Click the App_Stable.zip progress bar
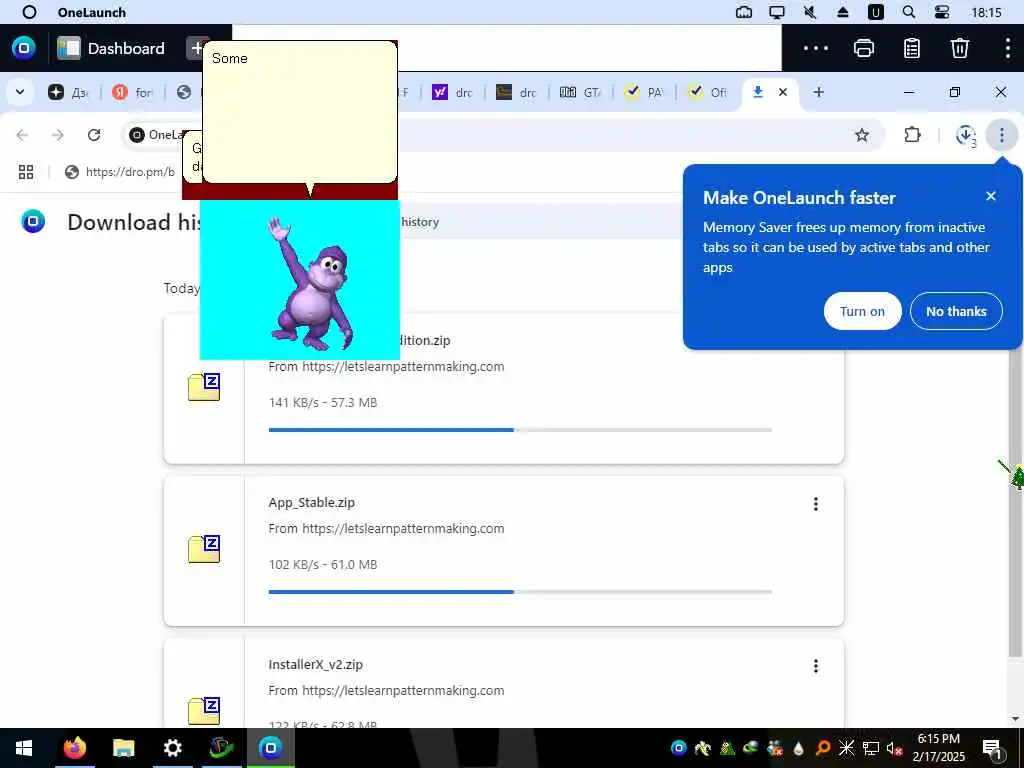This screenshot has height=768, width=1024. [520, 592]
